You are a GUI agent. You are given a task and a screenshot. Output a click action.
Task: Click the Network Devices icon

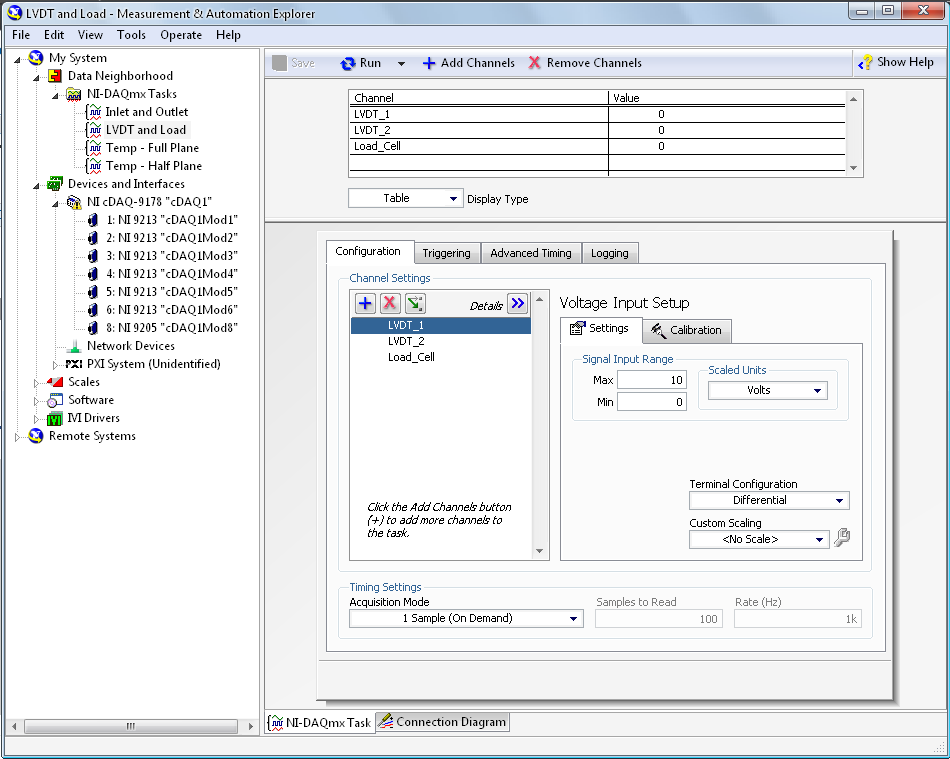coord(74,346)
